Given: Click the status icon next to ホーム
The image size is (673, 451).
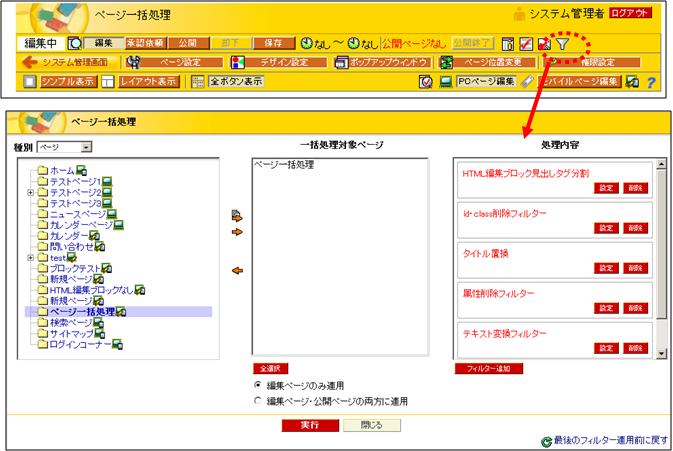Looking at the screenshot, I should click(x=81, y=171).
